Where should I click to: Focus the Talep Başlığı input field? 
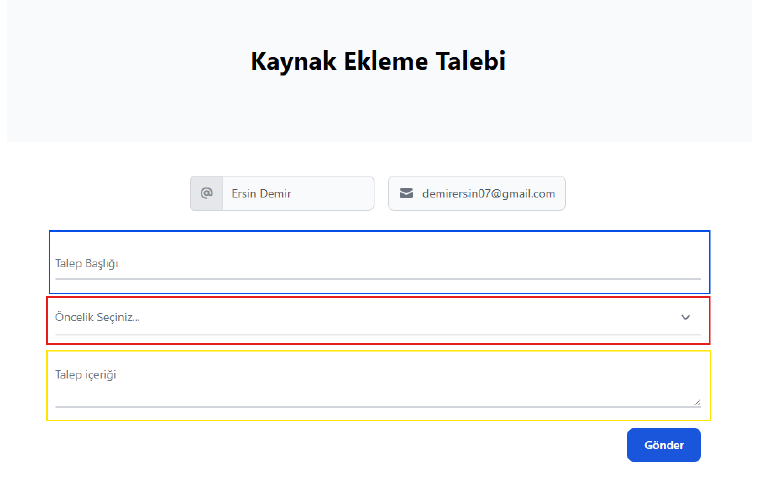[378, 263]
